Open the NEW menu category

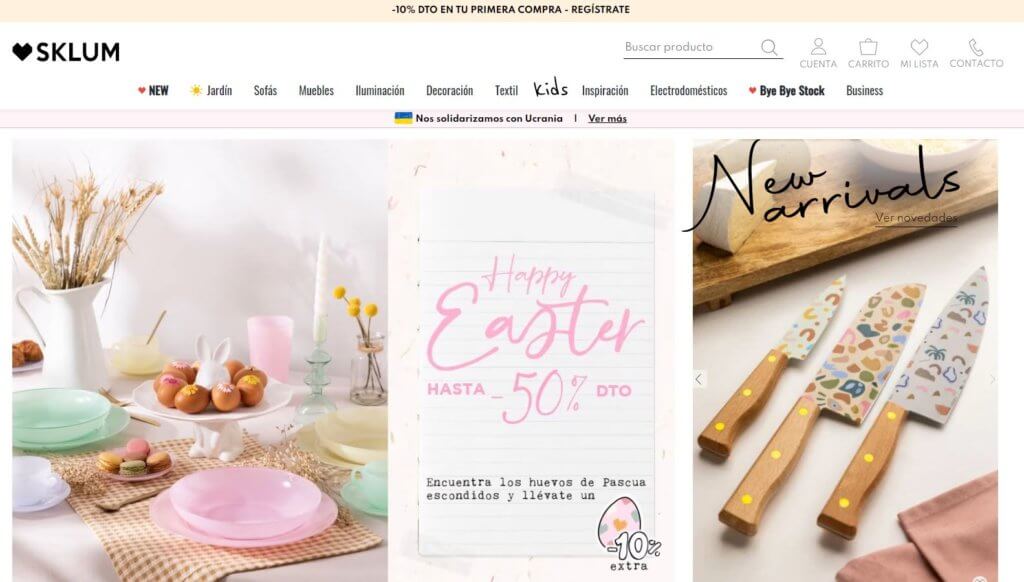pos(153,91)
